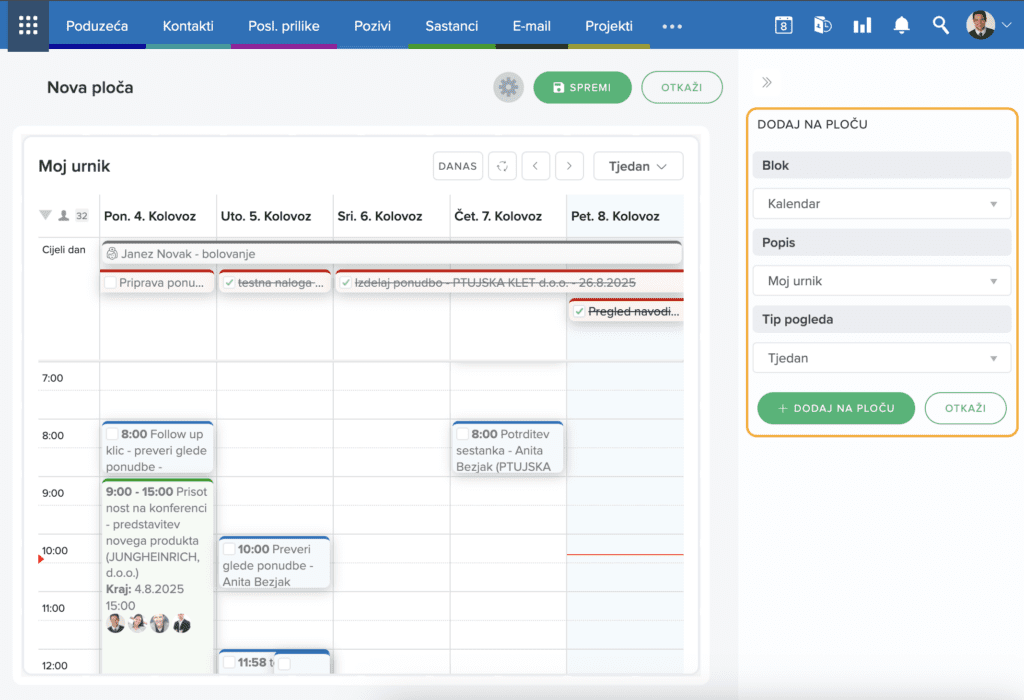Refresh the calendar view
The width and height of the screenshot is (1024, 700).
[503, 166]
